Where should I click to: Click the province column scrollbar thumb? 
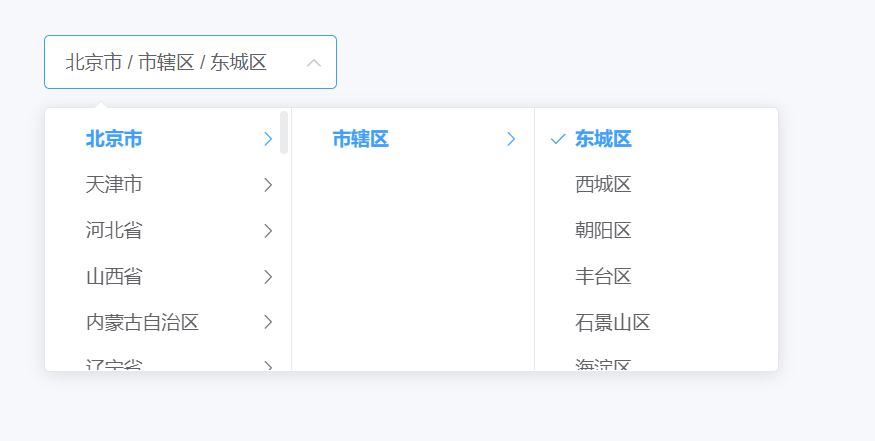click(x=284, y=132)
